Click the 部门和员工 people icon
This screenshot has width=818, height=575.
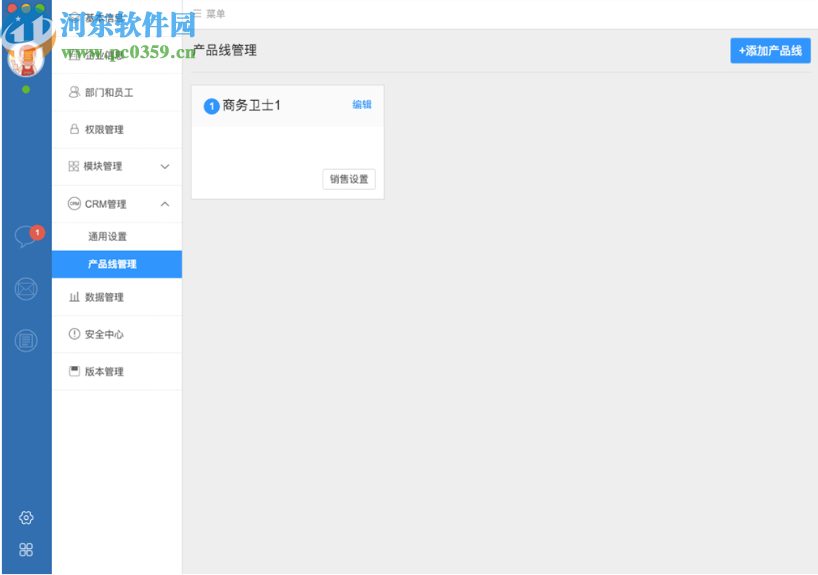click(x=74, y=92)
